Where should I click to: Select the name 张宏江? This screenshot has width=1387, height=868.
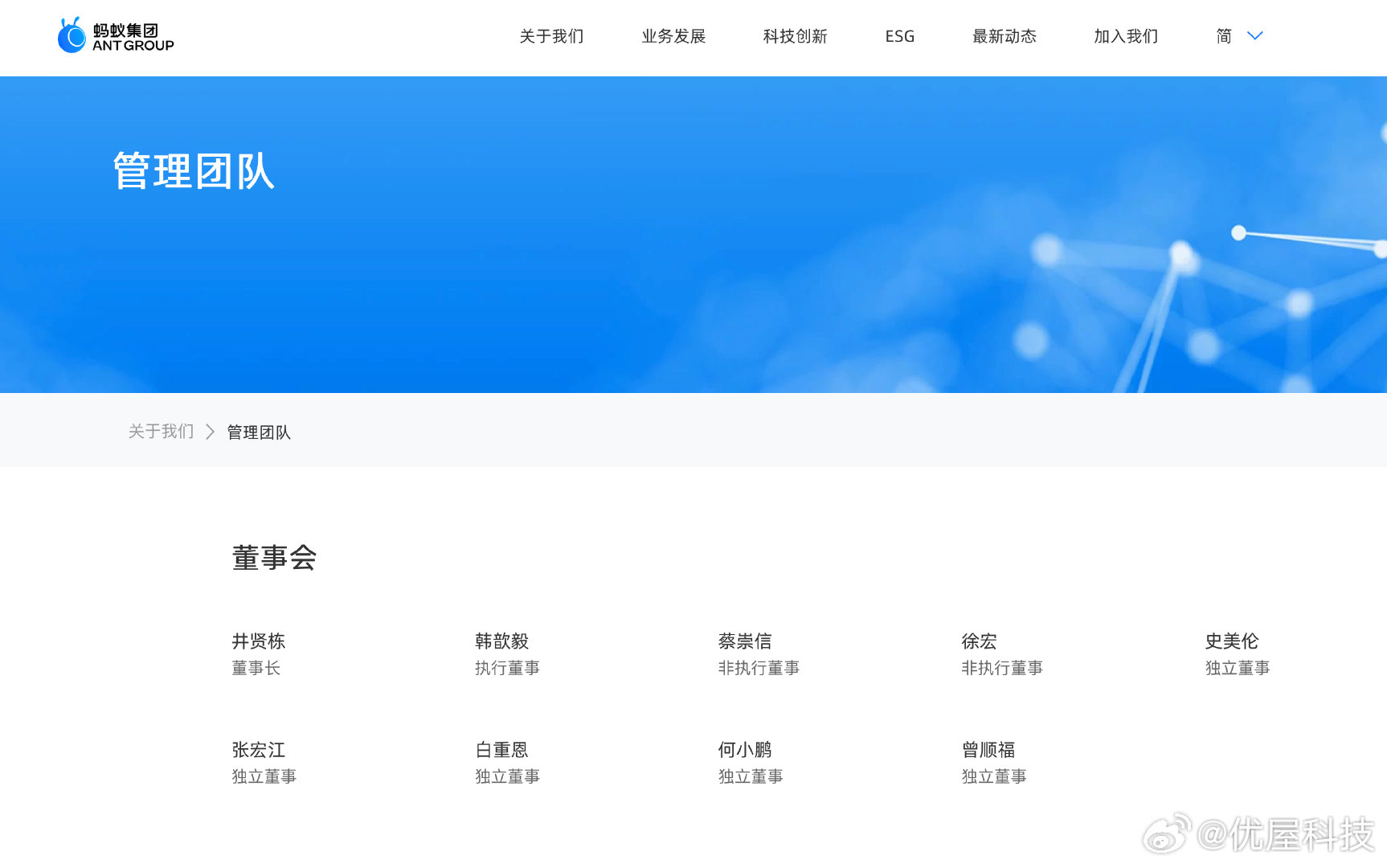pyautogui.click(x=259, y=750)
